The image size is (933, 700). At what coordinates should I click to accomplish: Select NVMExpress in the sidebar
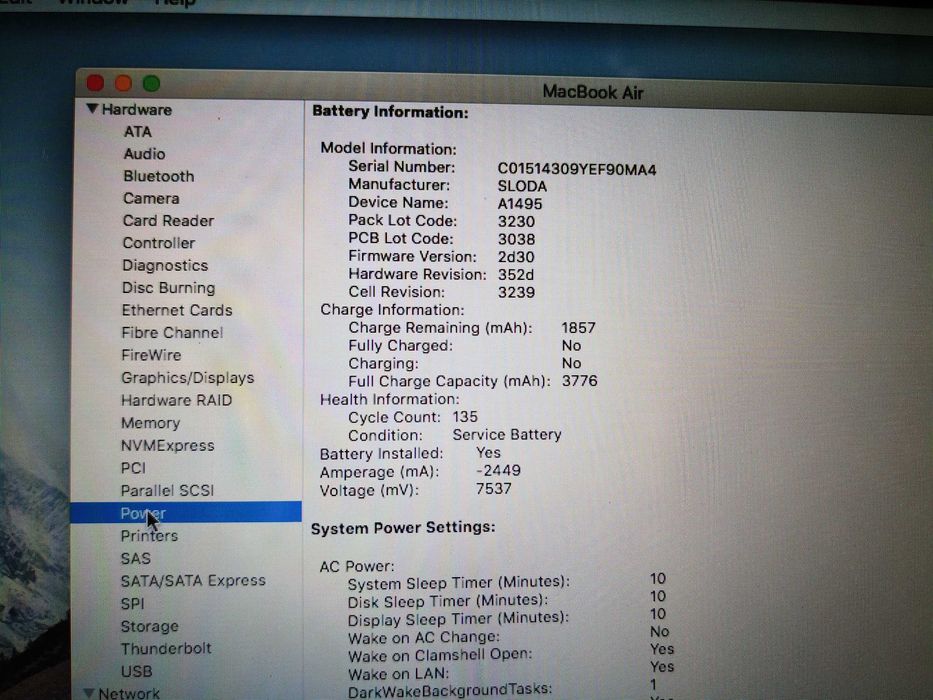(x=167, y=446)
